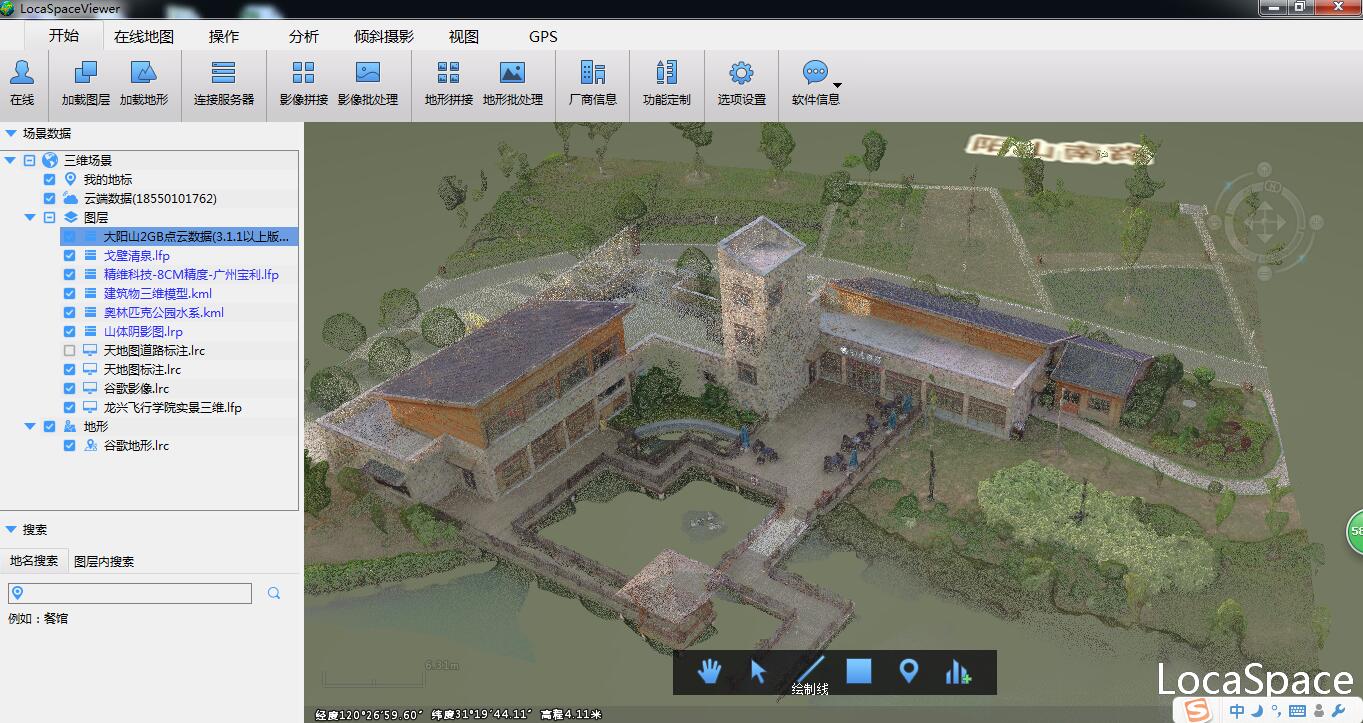
Task: Select the hand pan tool in viewport toolbar
Action: pyautogui.click(x=709, y=671)
